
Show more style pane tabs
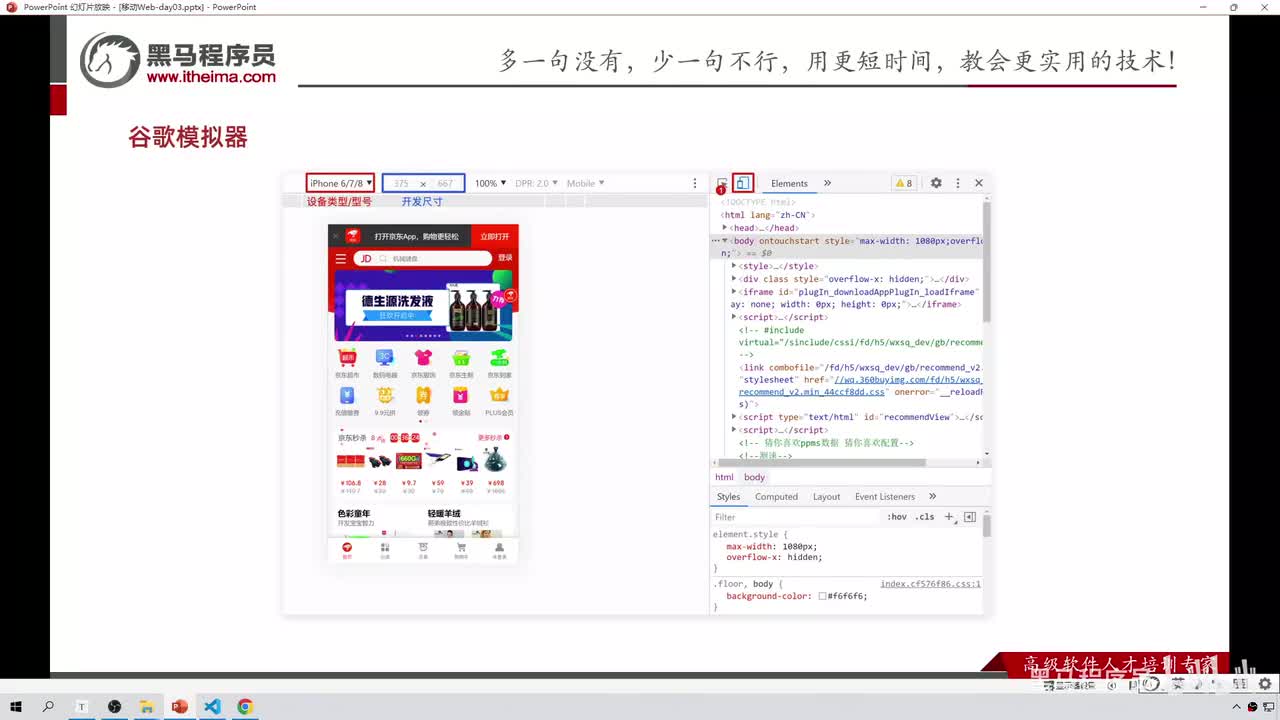(x=932, y=497)
